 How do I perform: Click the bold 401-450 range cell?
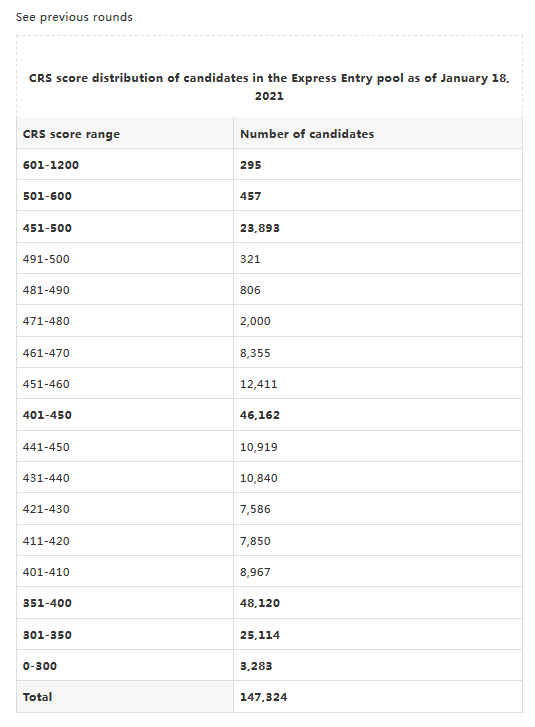[x=125, y=415]
